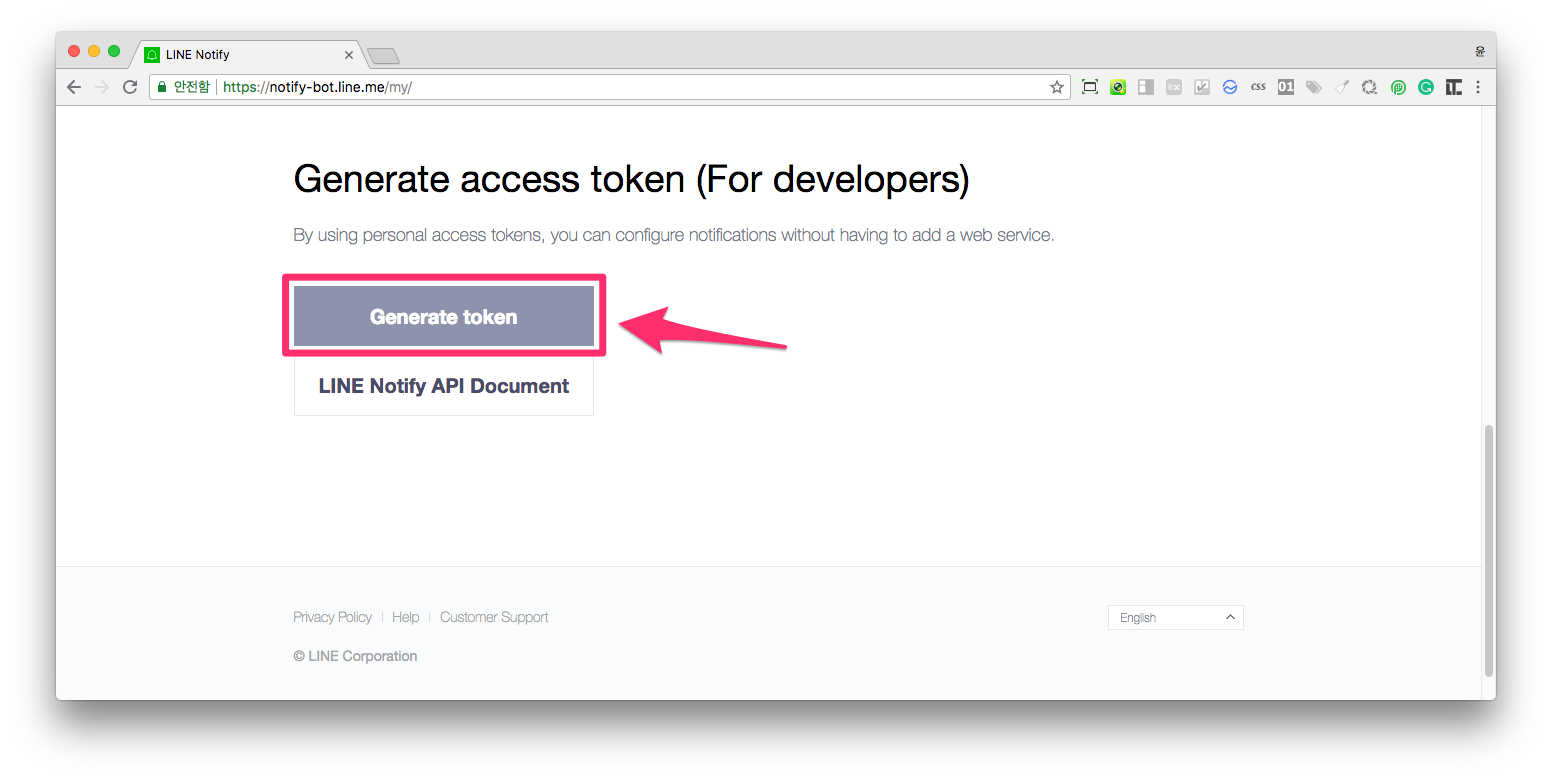
Task: Click the CSS extension icon
Action: [x=1258, y=87]
